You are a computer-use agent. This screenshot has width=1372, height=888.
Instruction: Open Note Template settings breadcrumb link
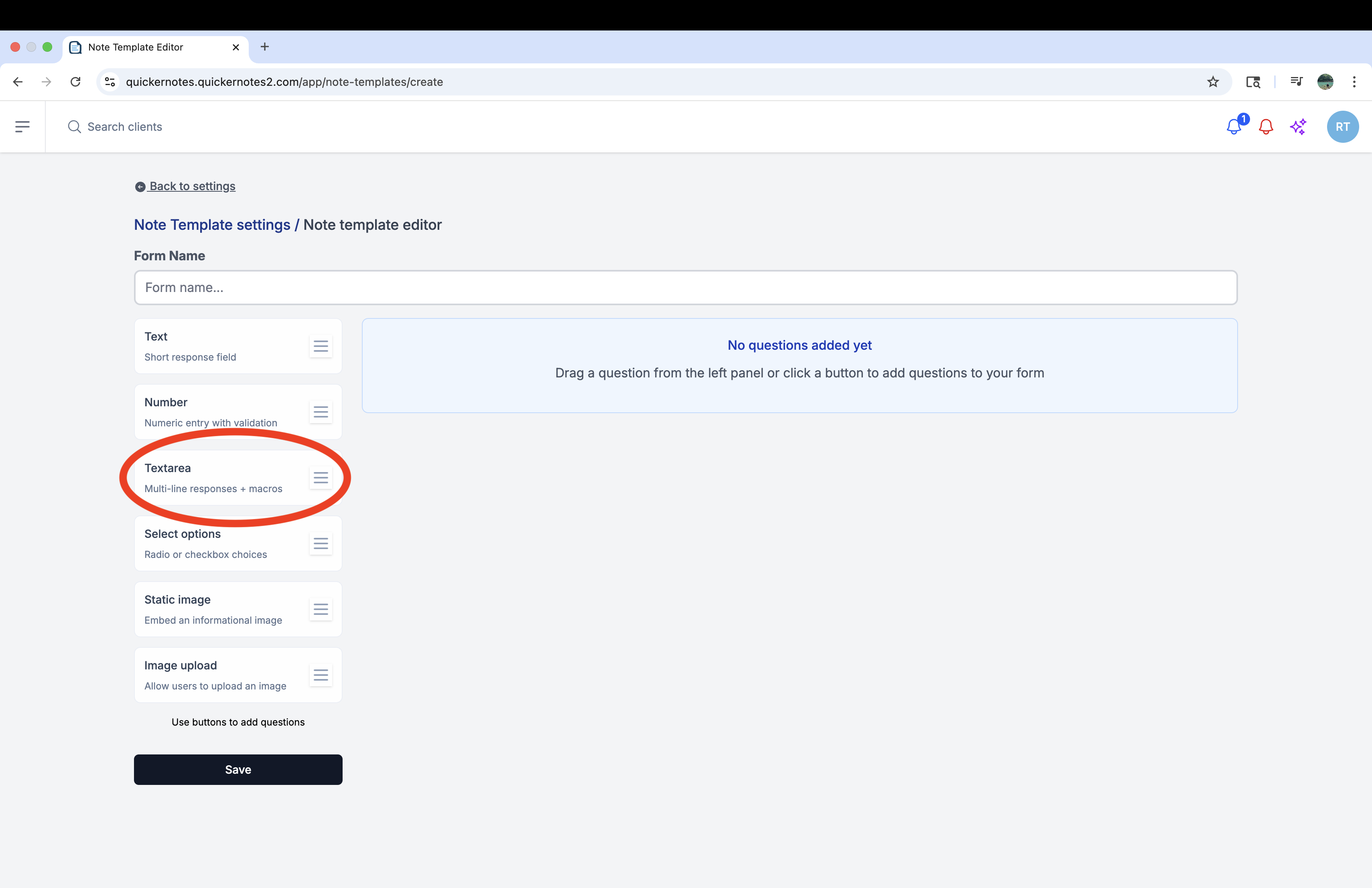point(212,225)
